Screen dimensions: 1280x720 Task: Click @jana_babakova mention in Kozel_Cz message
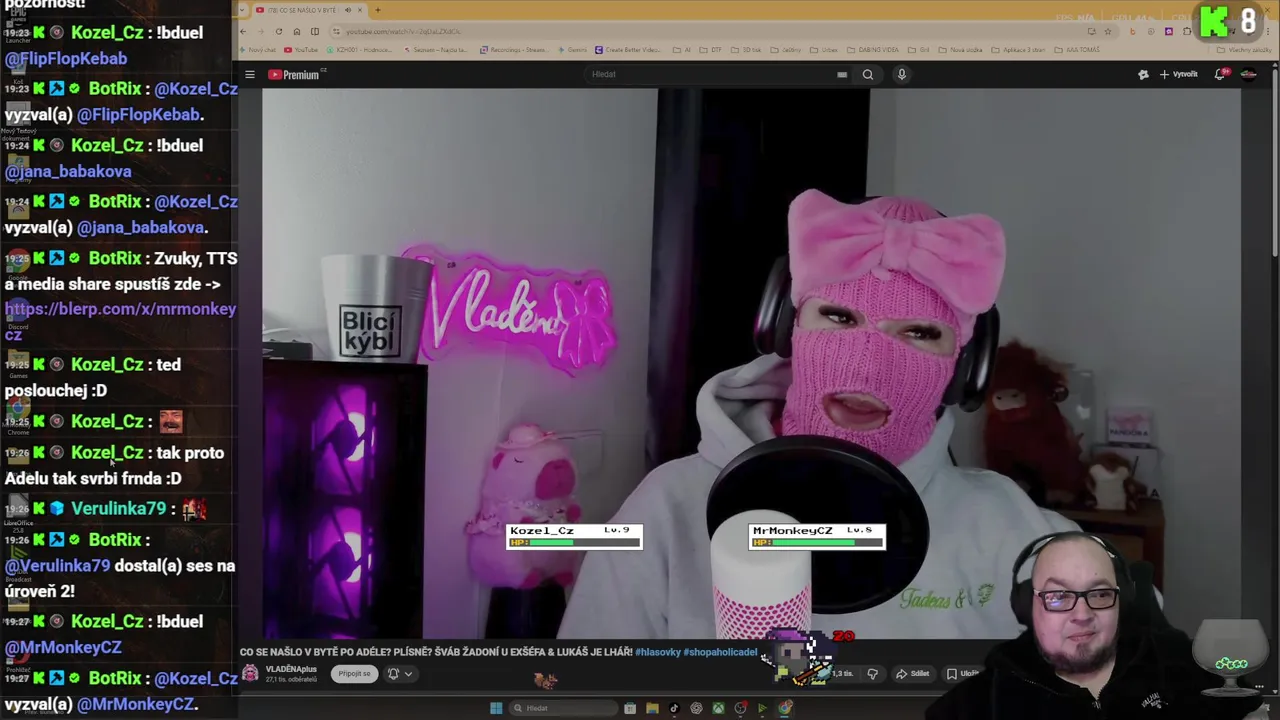68,171
